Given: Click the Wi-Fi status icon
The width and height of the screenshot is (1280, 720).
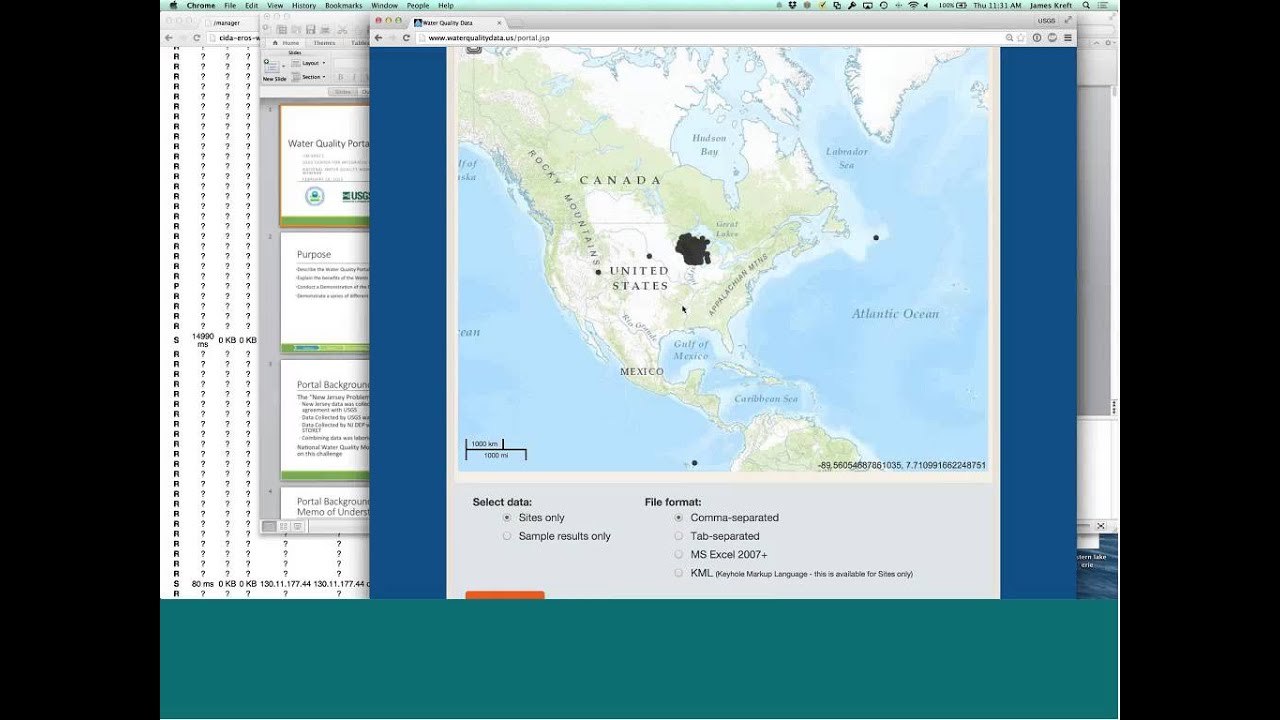Looking at the screenshot, I should coord(913,5).
